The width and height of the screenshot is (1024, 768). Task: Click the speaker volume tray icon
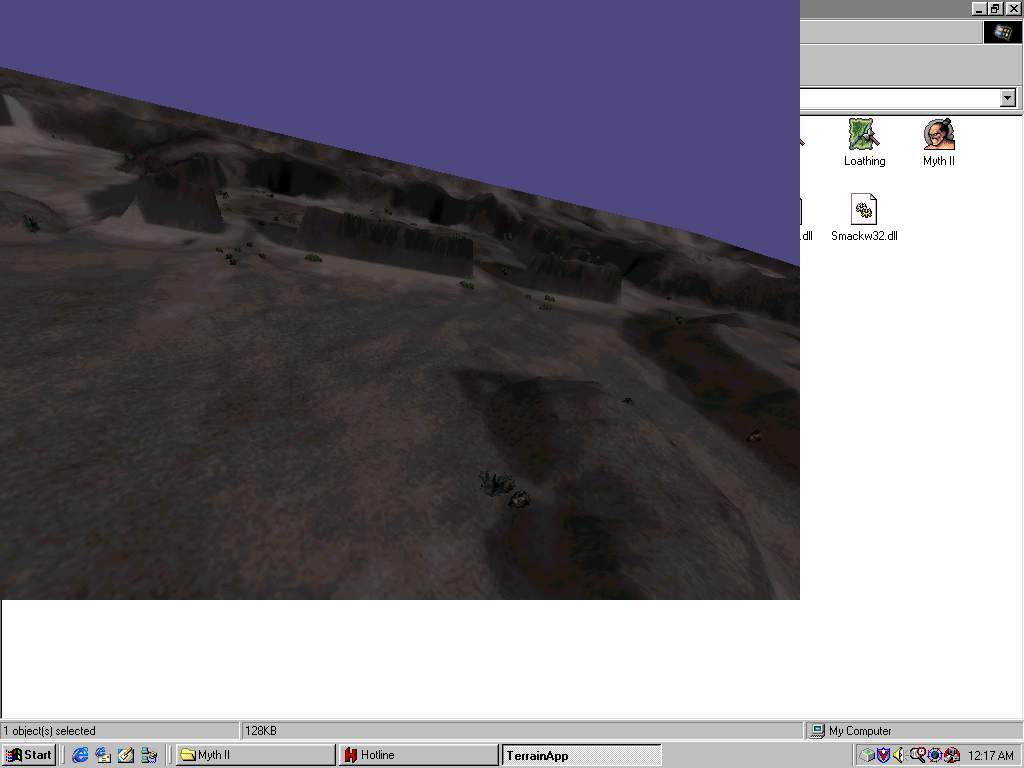(899, 755)
